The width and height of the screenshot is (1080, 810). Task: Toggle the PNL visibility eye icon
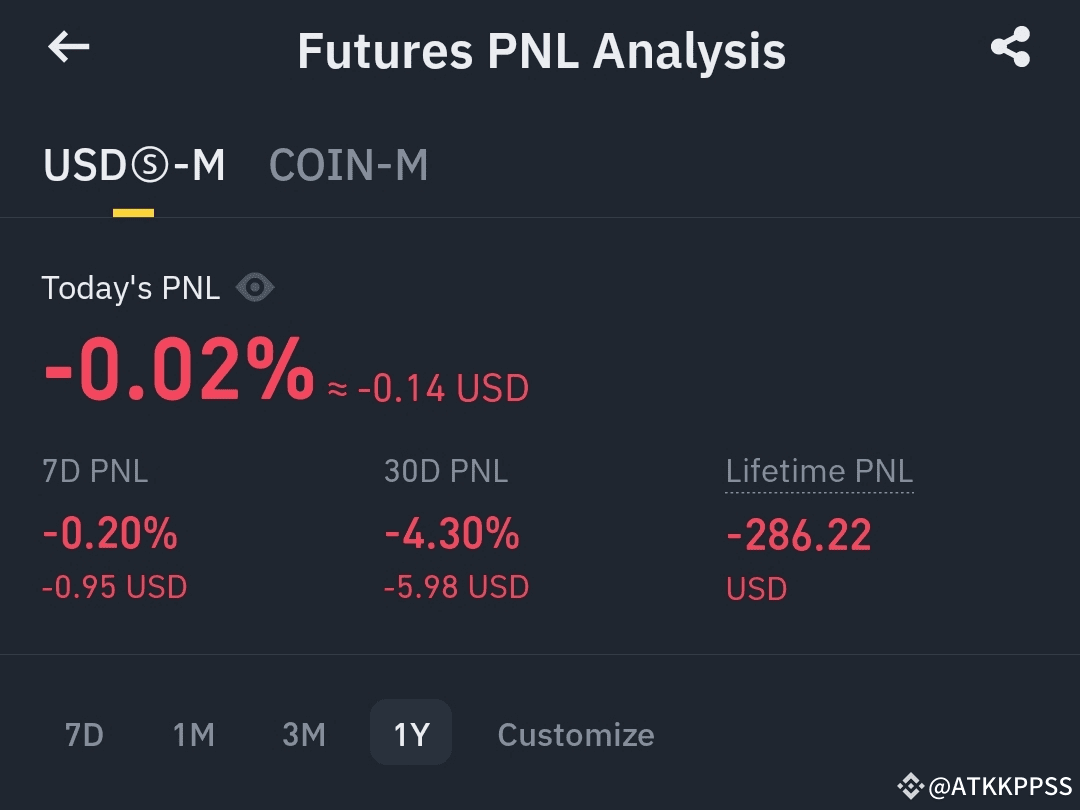pyautogui.click(x=255, y=287)
